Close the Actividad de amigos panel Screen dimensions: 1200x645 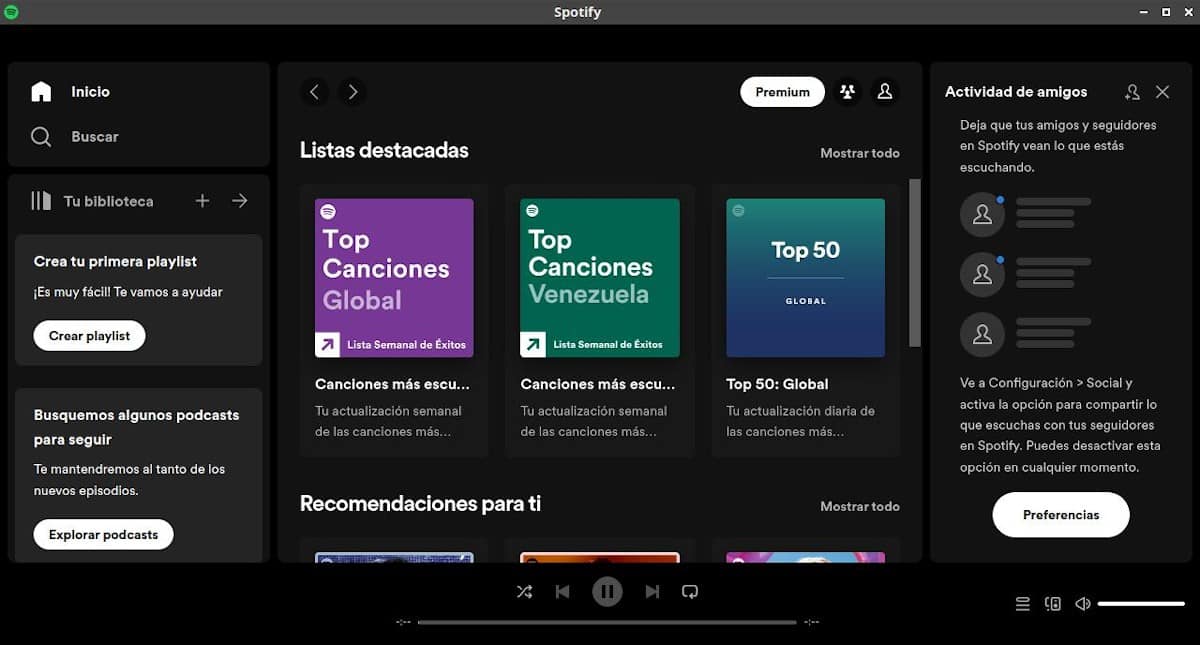click(x=1162, y=92)
